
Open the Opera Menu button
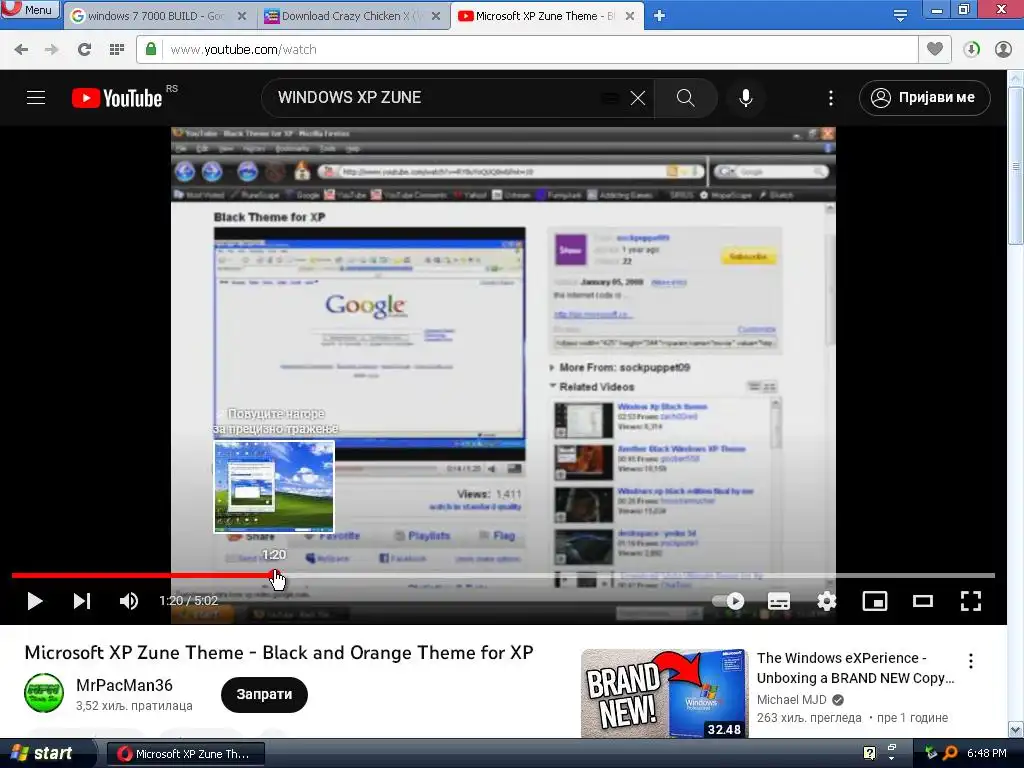pos(29,9)
